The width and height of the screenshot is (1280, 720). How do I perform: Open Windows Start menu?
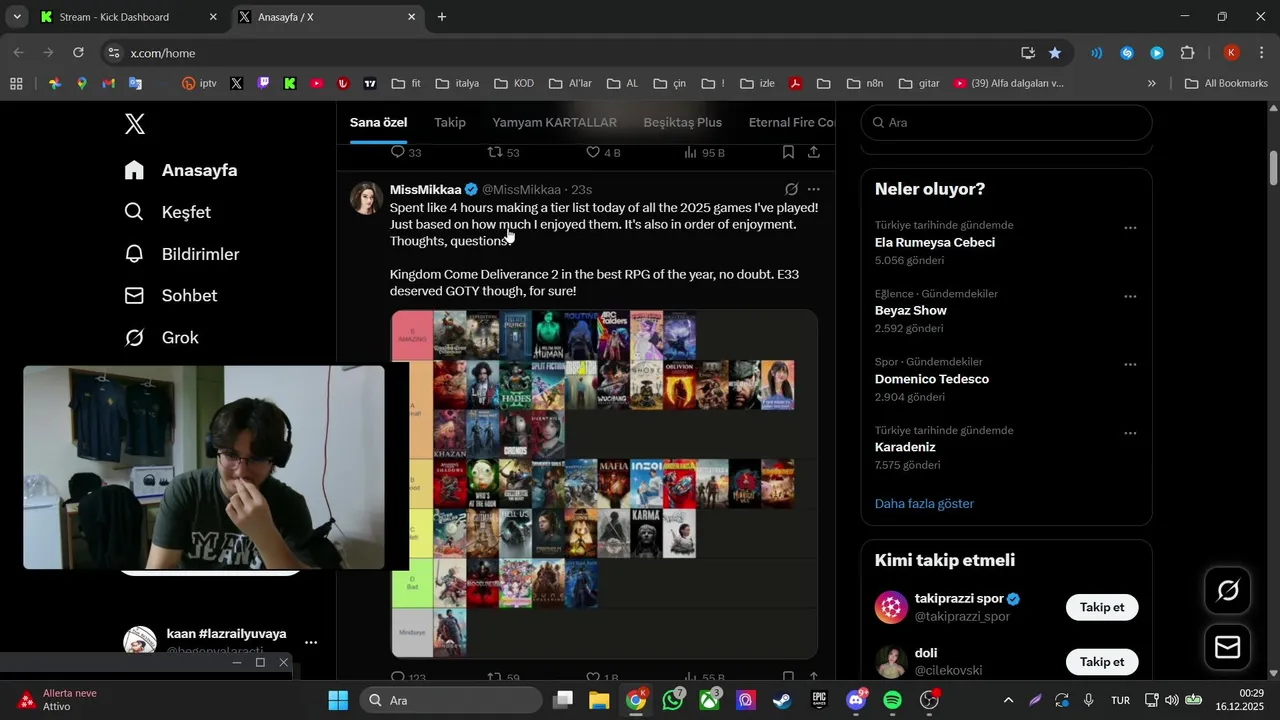click(338, 700)
